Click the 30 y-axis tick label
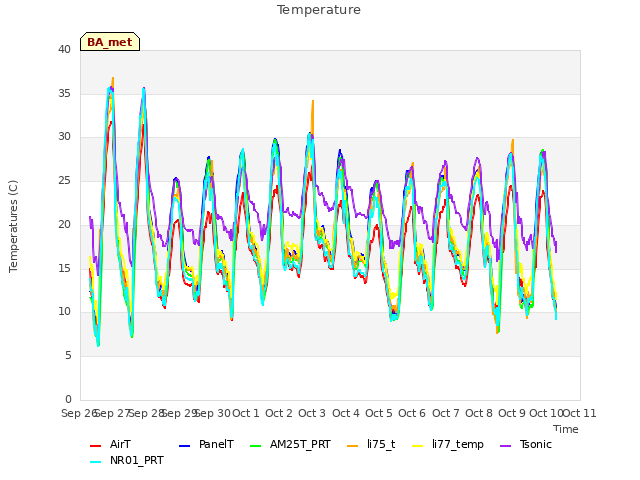Screen dimensions: 640x480 64,137
